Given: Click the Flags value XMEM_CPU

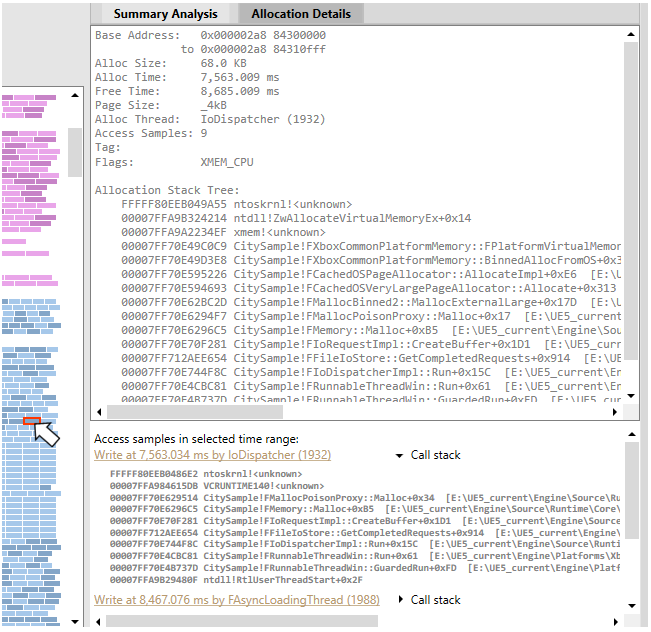Looking at the screenshot, I should click(227, 162).
